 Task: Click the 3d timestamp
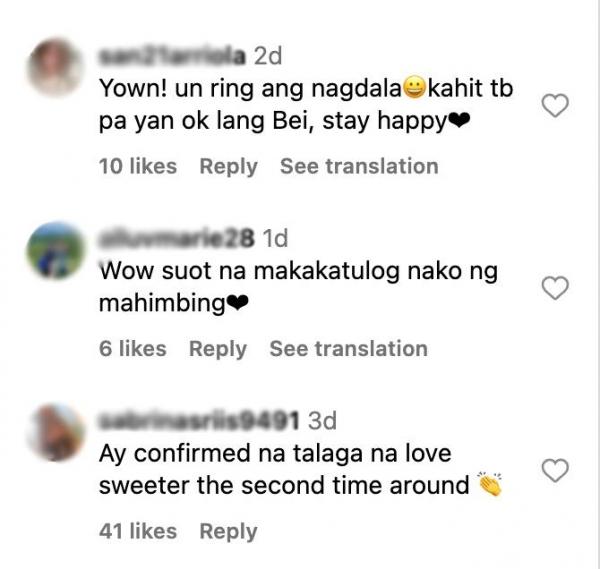[x=322, y=421]
